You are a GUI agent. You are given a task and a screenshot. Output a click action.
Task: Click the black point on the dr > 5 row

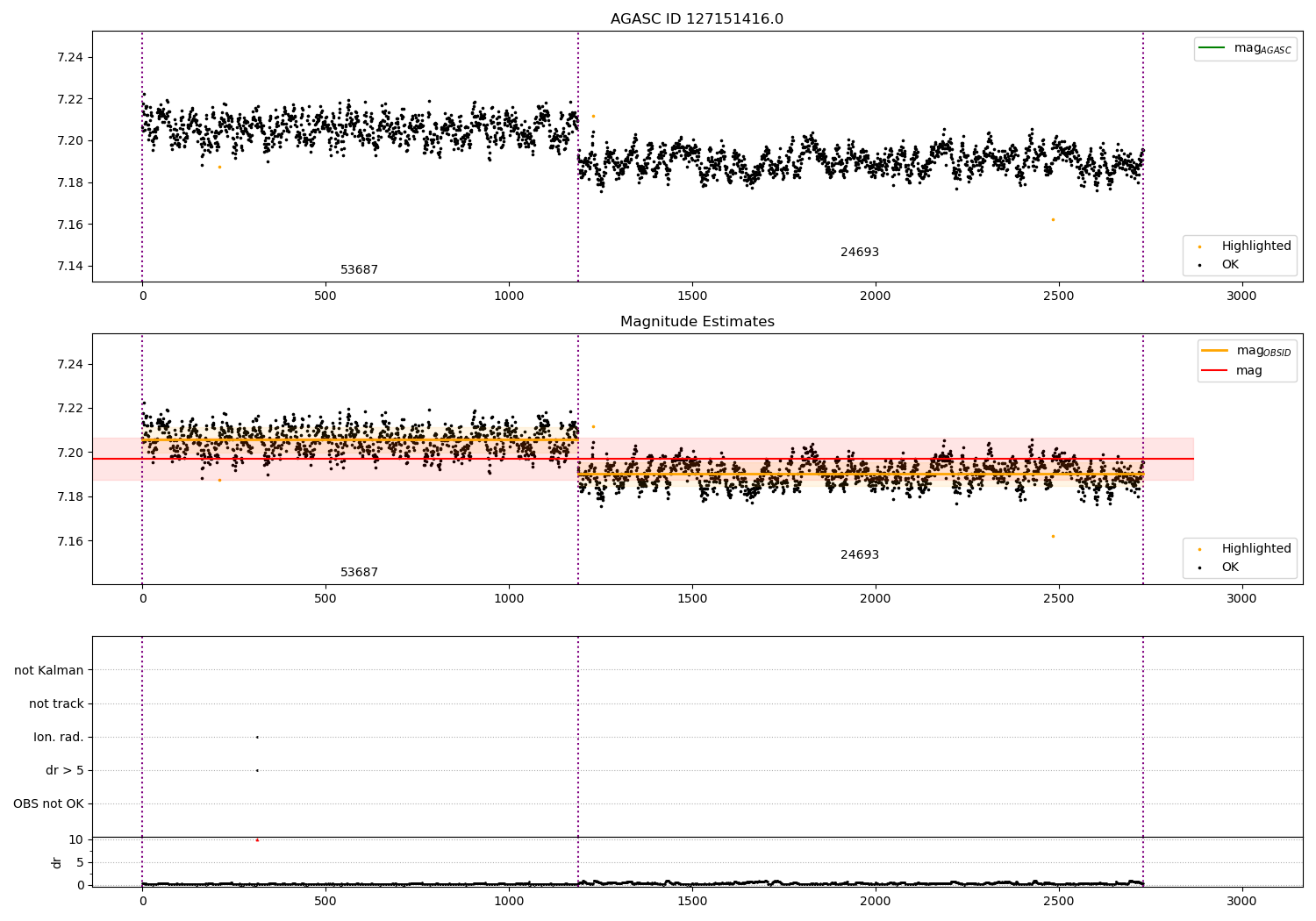click(x=257, y=770)
